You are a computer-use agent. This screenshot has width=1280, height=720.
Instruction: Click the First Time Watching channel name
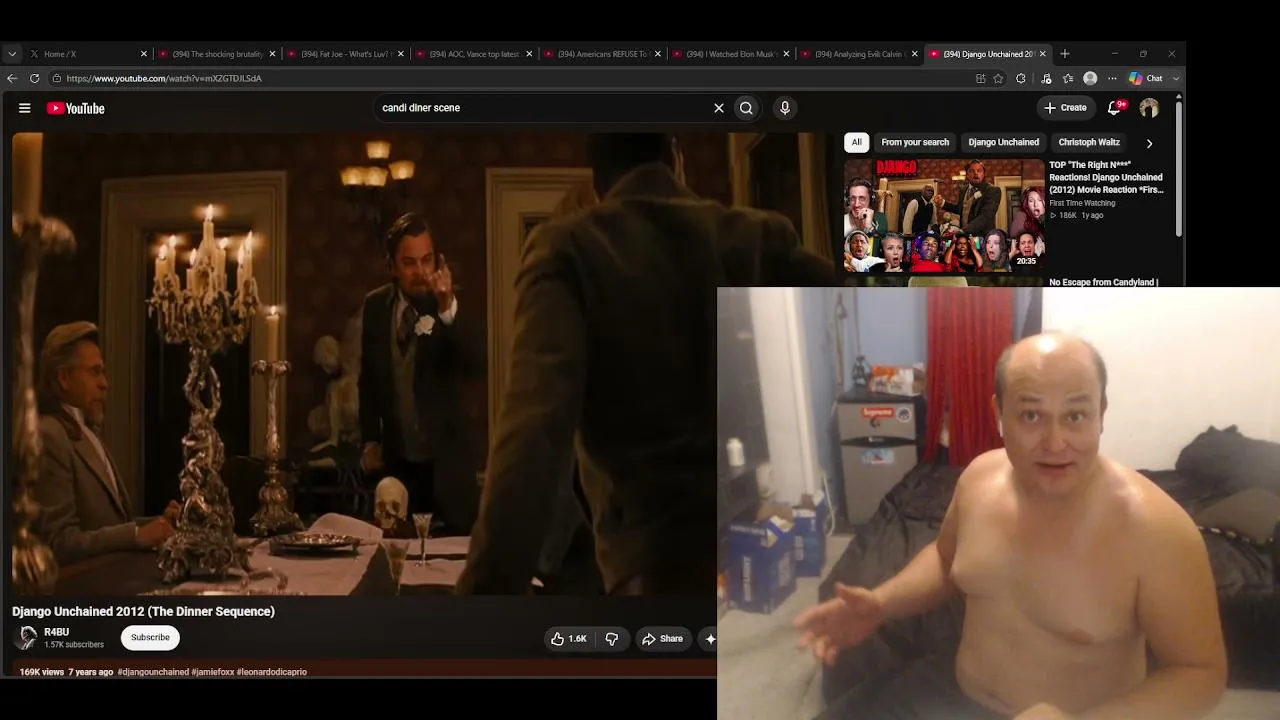point(1082,203)
